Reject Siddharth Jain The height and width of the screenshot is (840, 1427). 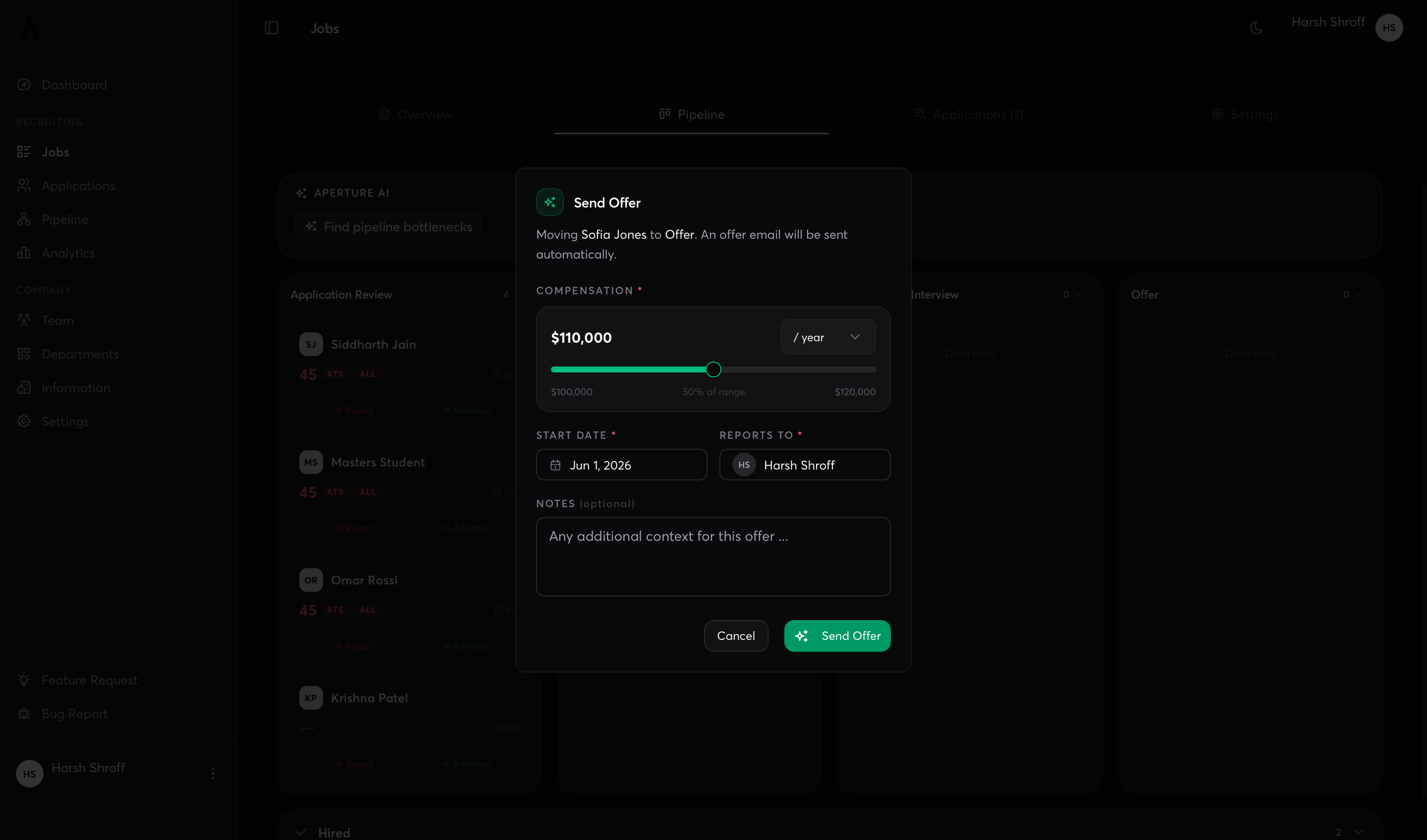(354, 411)
